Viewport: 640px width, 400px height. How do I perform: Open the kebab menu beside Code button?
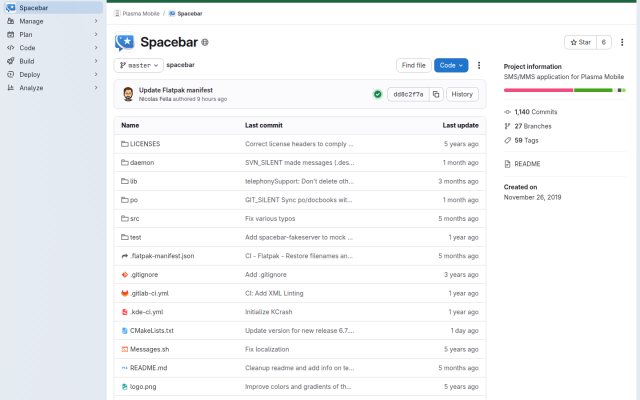(x=479, y=65)
